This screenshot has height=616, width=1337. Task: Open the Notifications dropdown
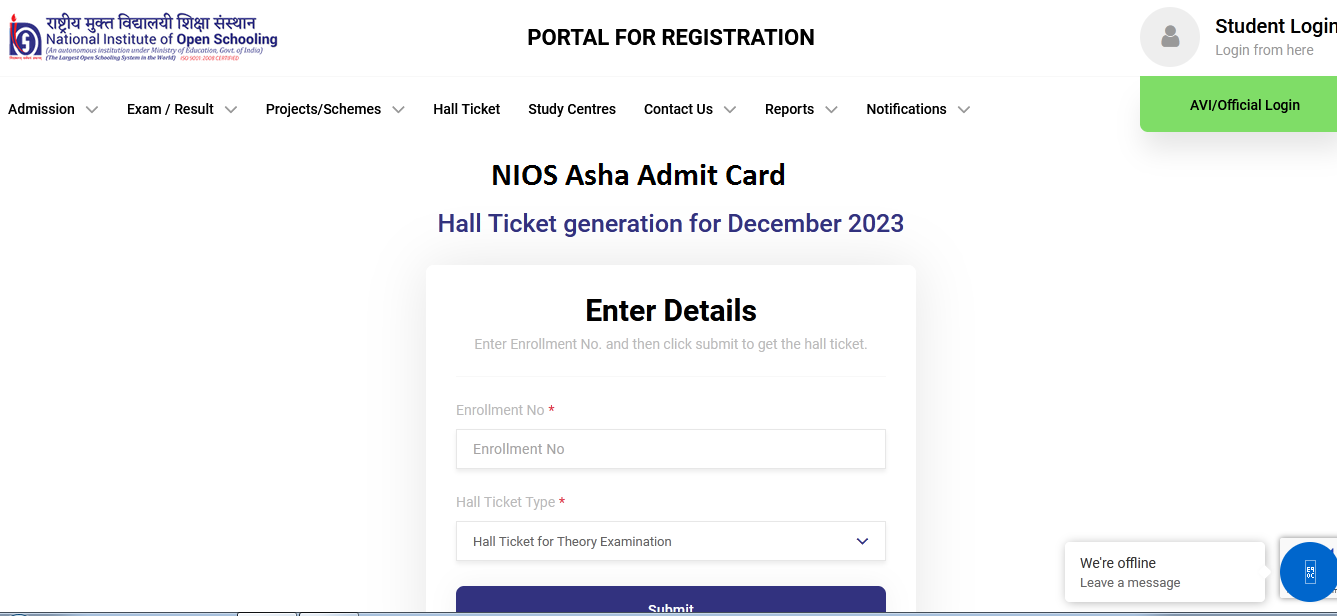916,109
